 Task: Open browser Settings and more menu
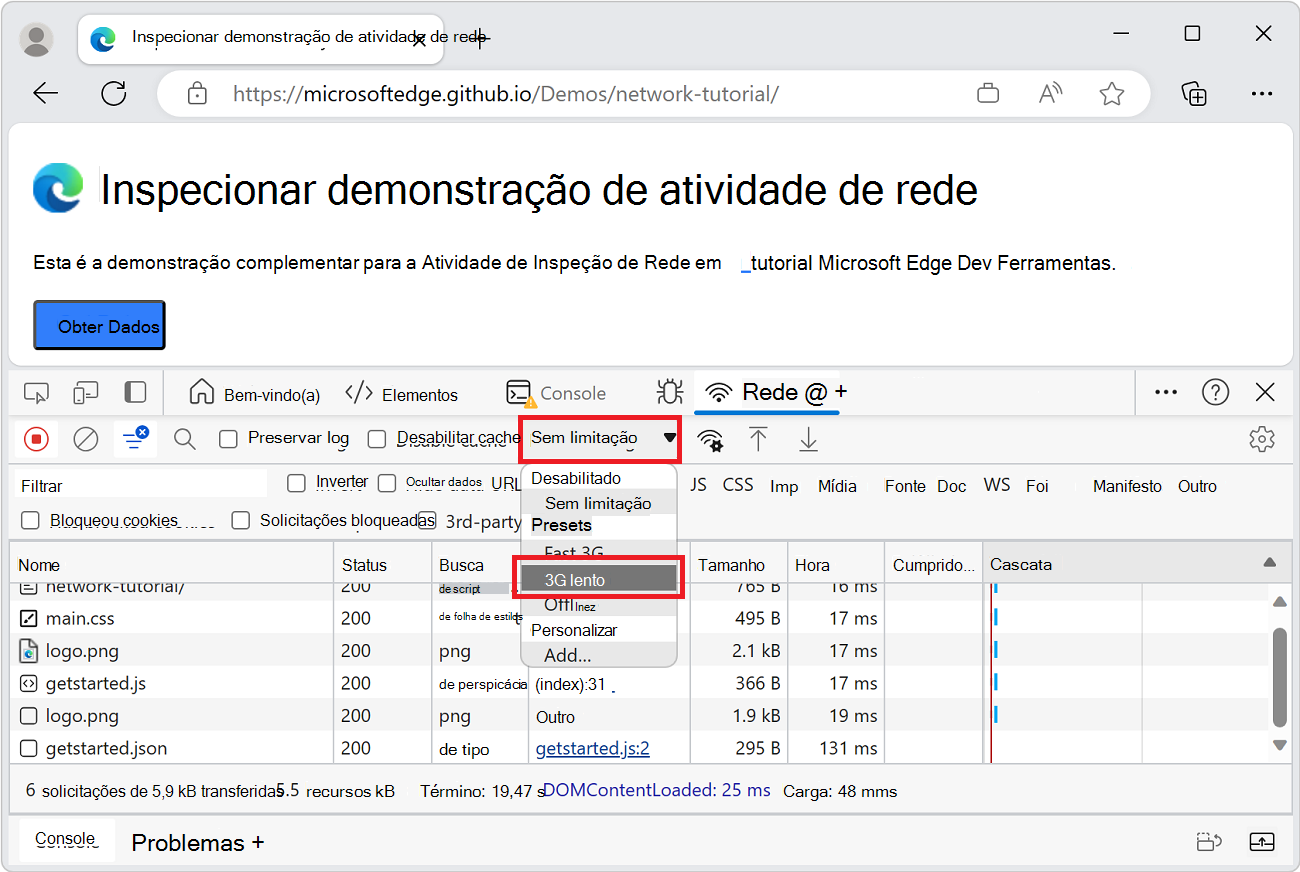[1261, 94]
